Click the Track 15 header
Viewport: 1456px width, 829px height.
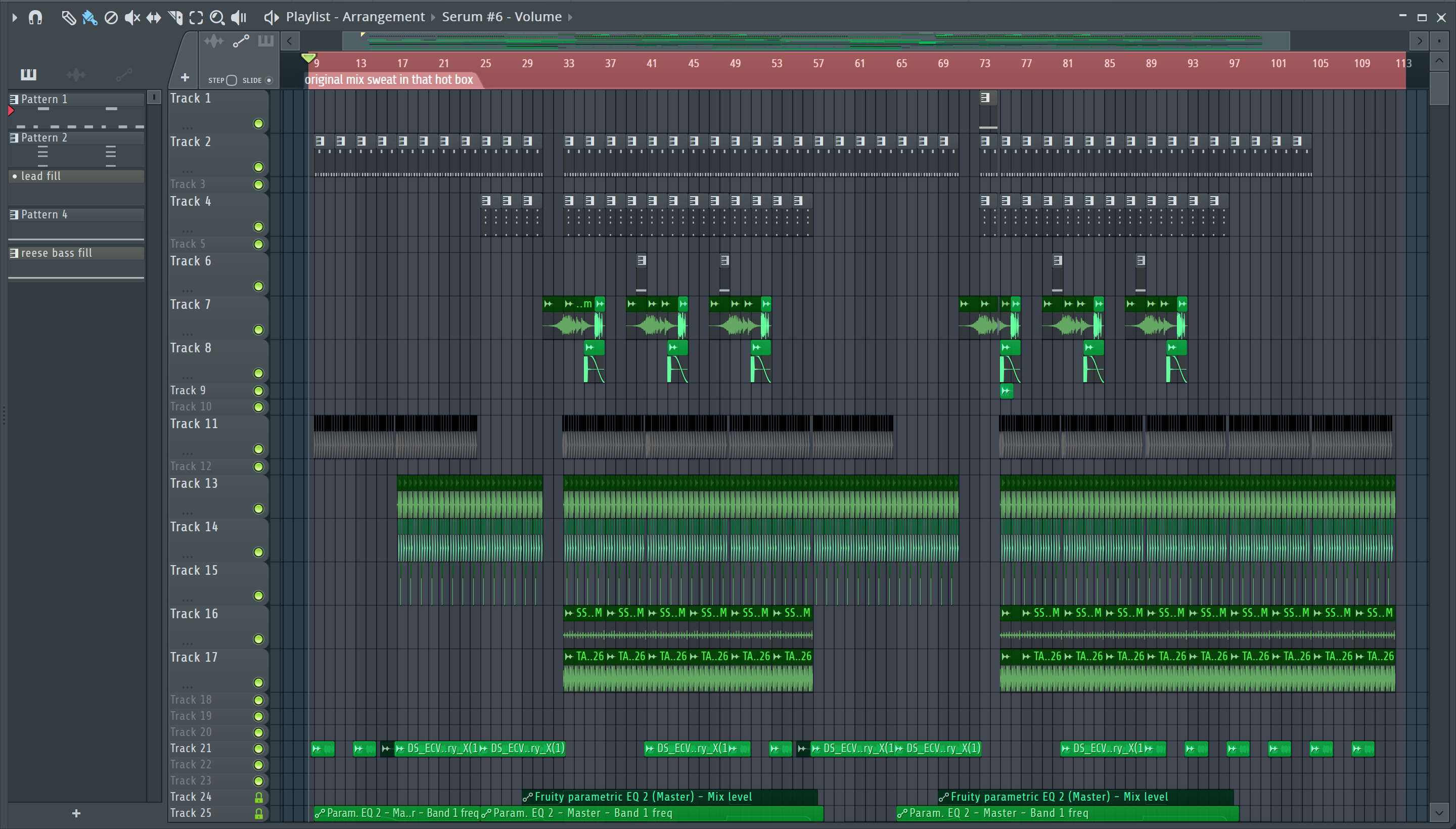[218, 584]
